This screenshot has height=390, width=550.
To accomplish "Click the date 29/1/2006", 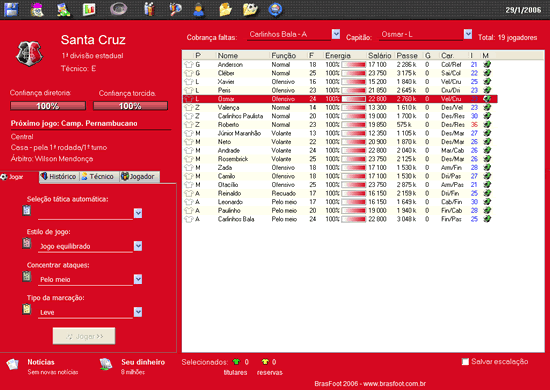I will point(523,10).
